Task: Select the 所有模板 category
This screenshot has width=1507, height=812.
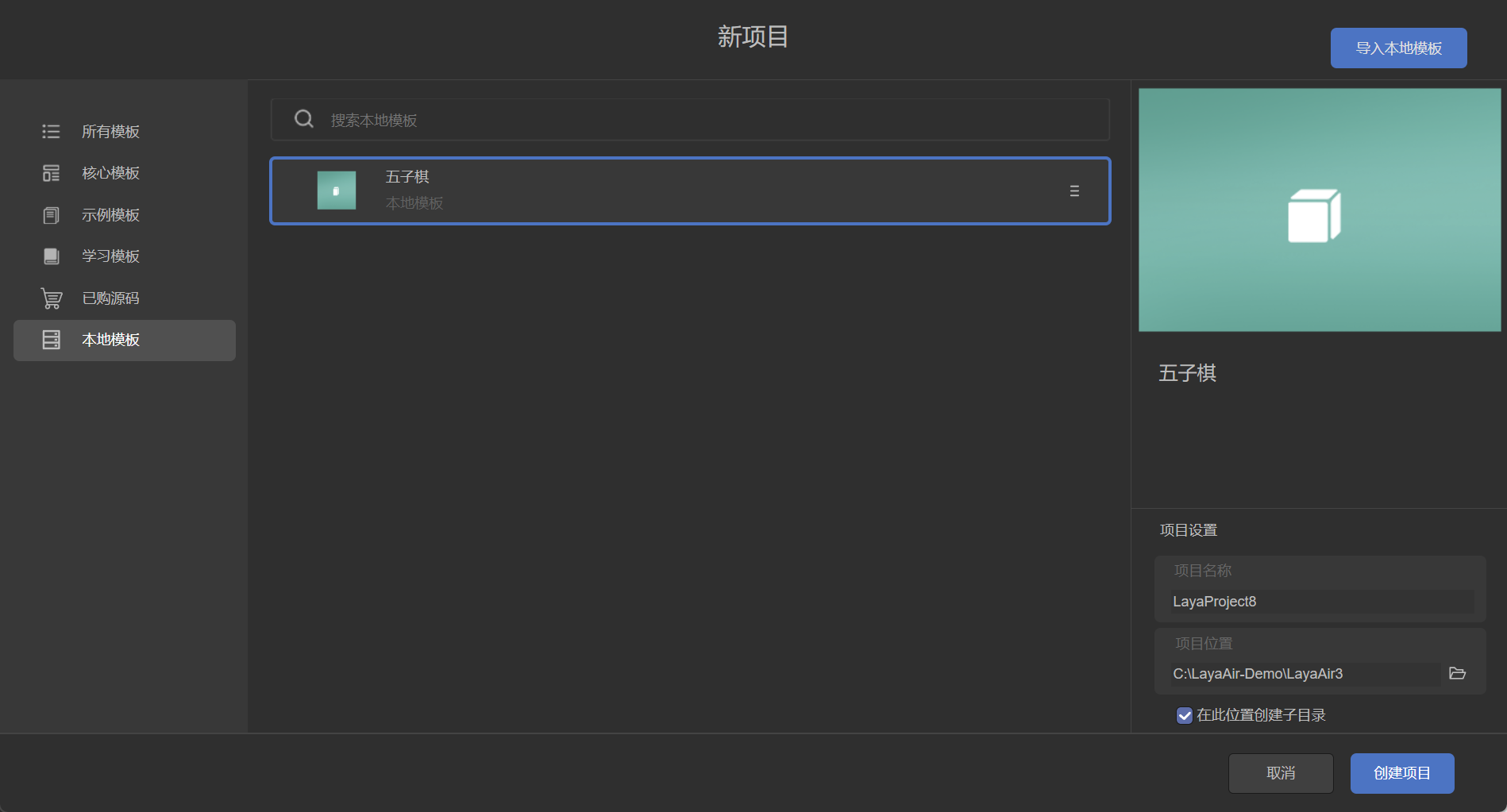Action: [x=111, y=132]
